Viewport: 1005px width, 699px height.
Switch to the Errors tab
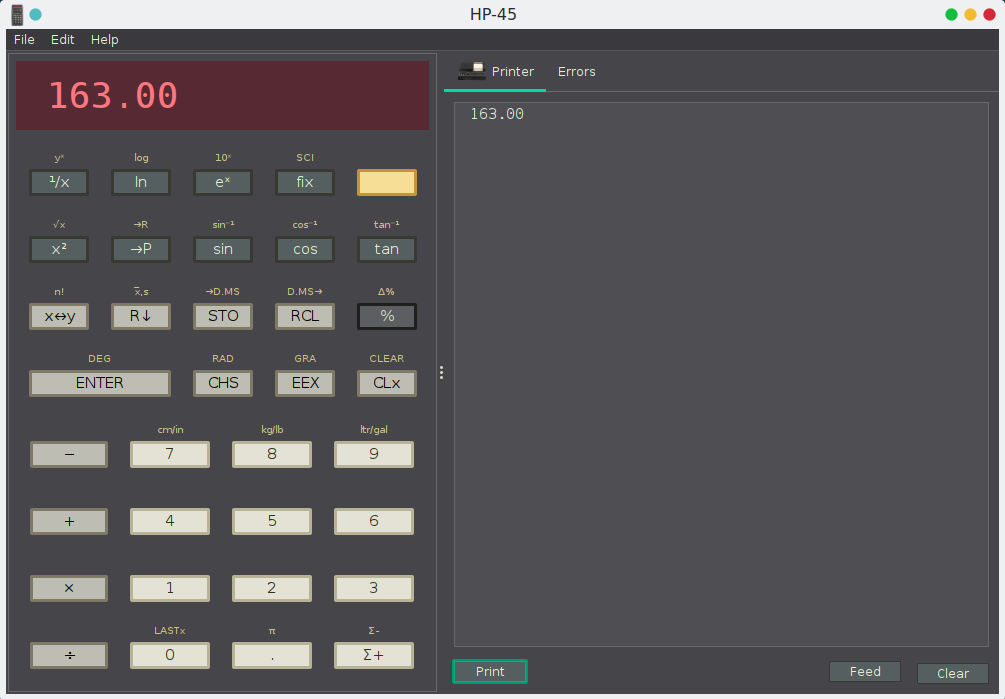(576, 72)
